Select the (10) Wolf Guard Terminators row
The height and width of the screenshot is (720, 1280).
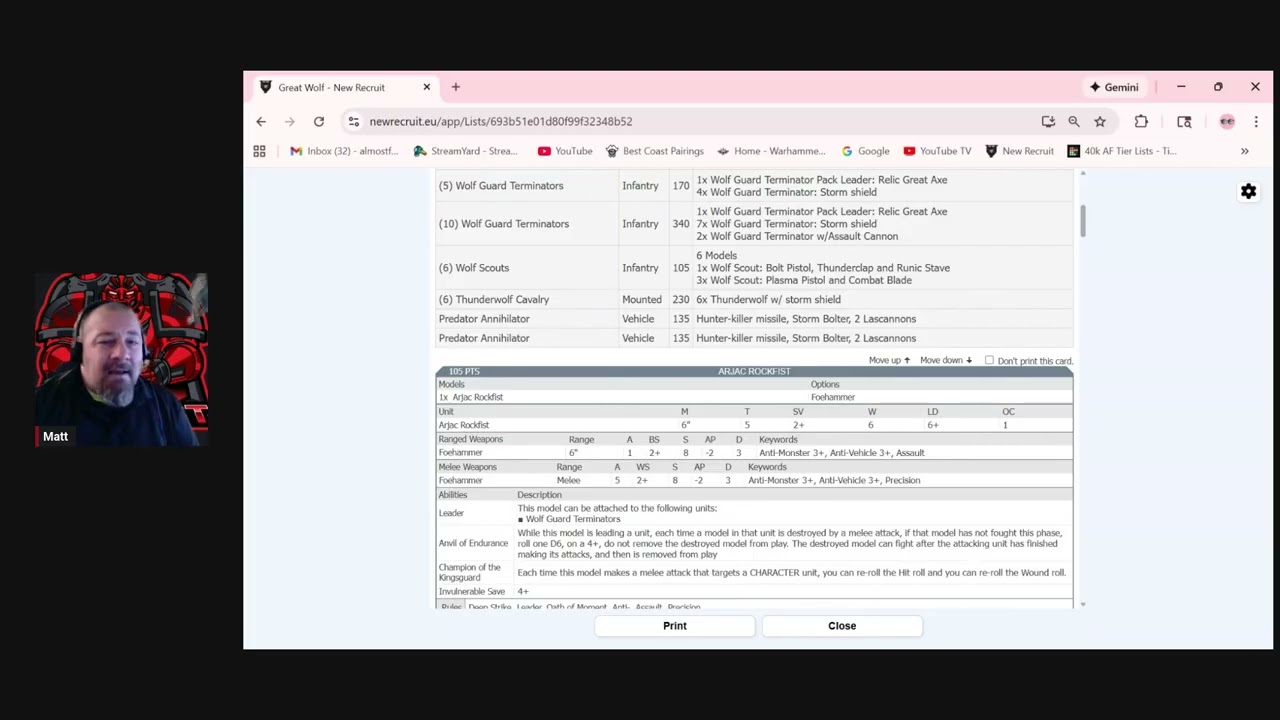[754, 224]
